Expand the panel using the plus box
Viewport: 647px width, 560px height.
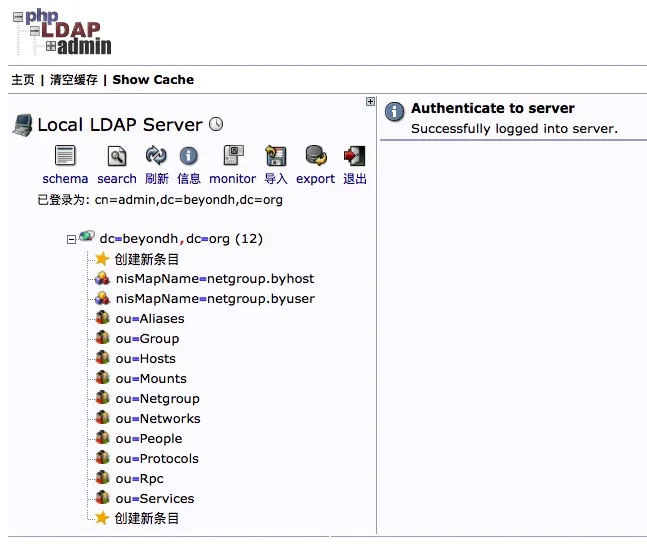tap(370, 102)
